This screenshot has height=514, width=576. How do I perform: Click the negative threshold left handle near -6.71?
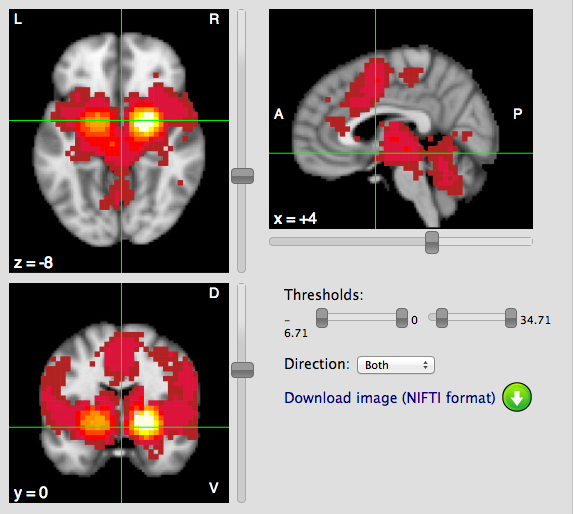pos(322,318)
